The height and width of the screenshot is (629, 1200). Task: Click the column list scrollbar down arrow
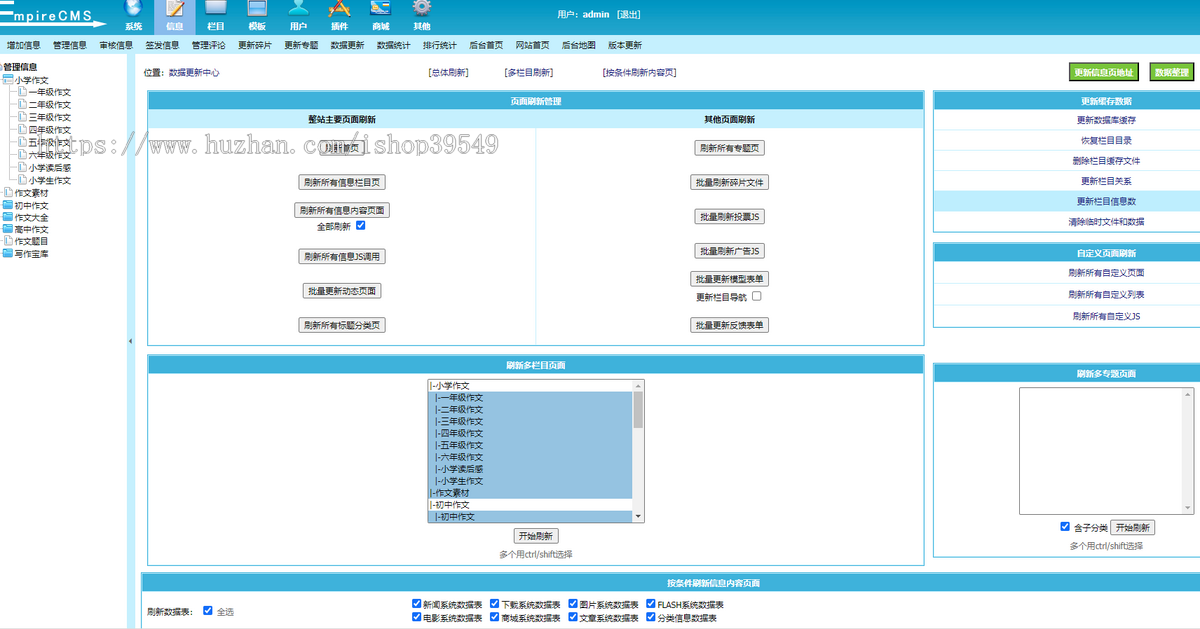[x=638, y=516]
